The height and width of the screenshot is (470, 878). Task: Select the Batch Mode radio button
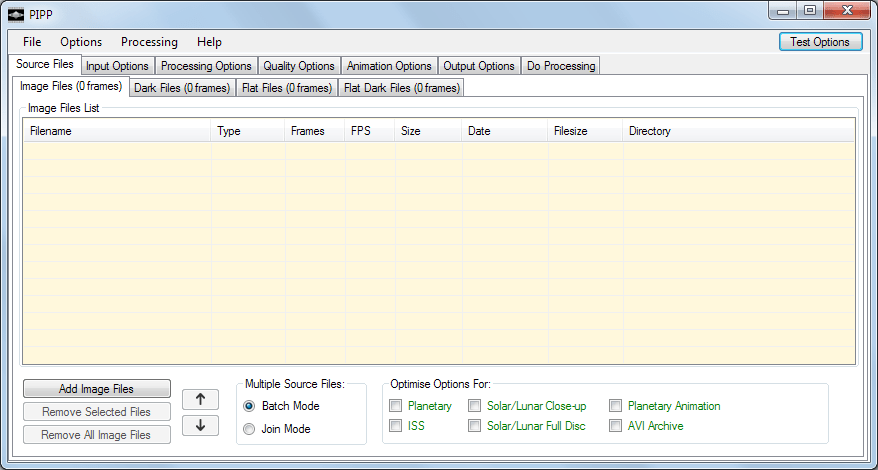(x=249, y=406)
